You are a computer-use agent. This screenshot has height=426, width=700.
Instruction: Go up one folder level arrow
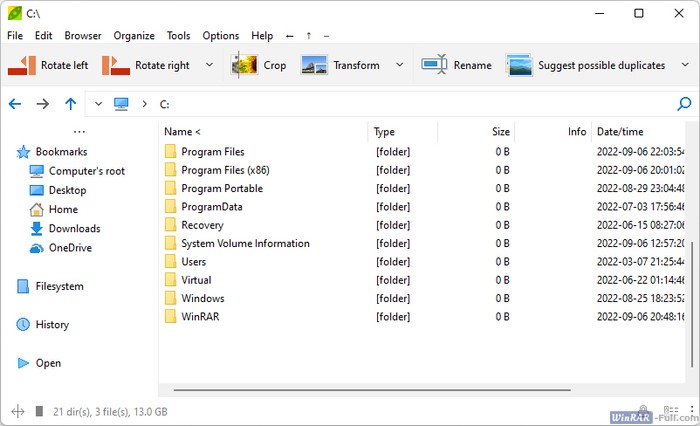70,103
